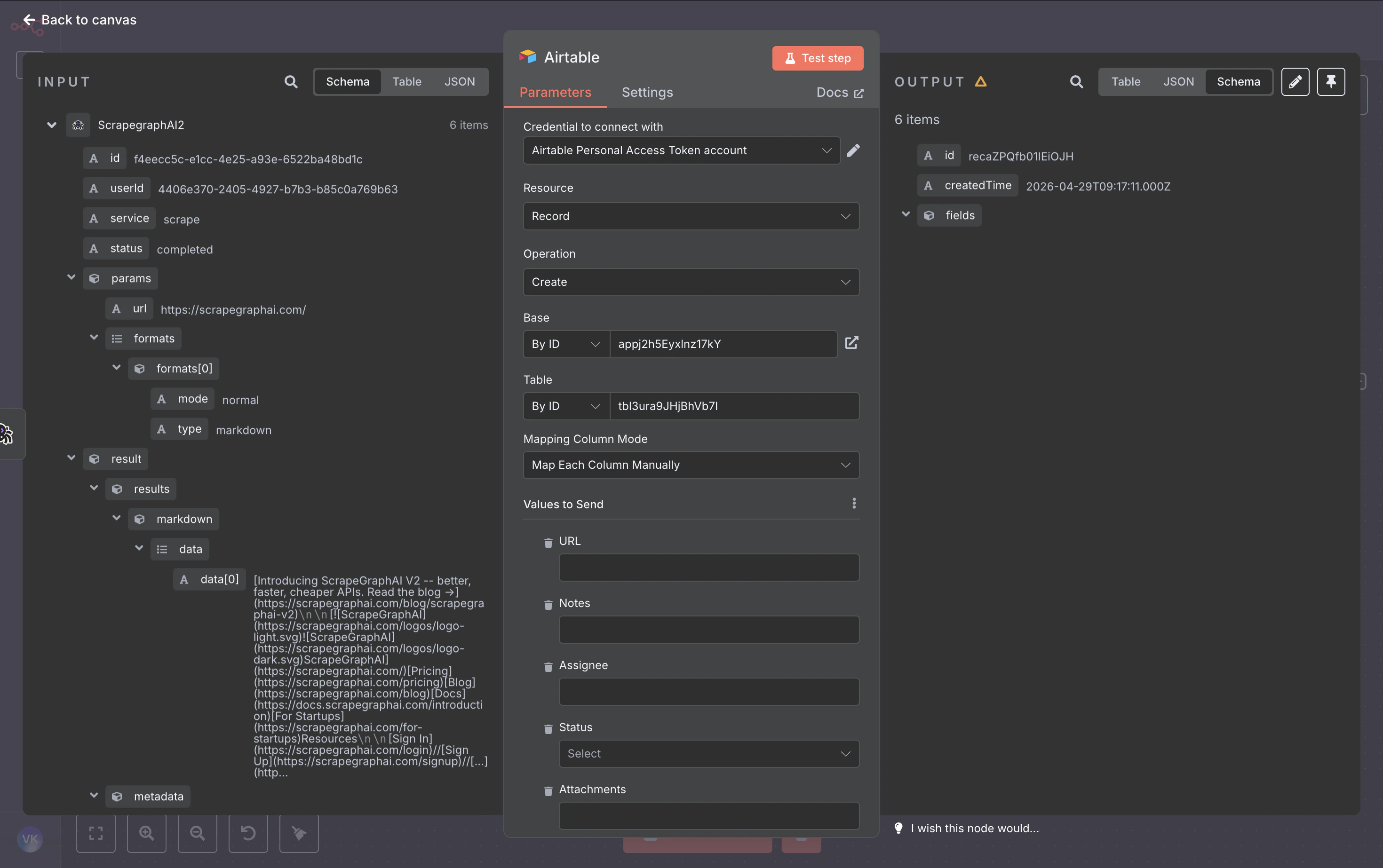The image size is (1383, 868).
Task: Search the output panel data
Action: (x=1076, y=81)
